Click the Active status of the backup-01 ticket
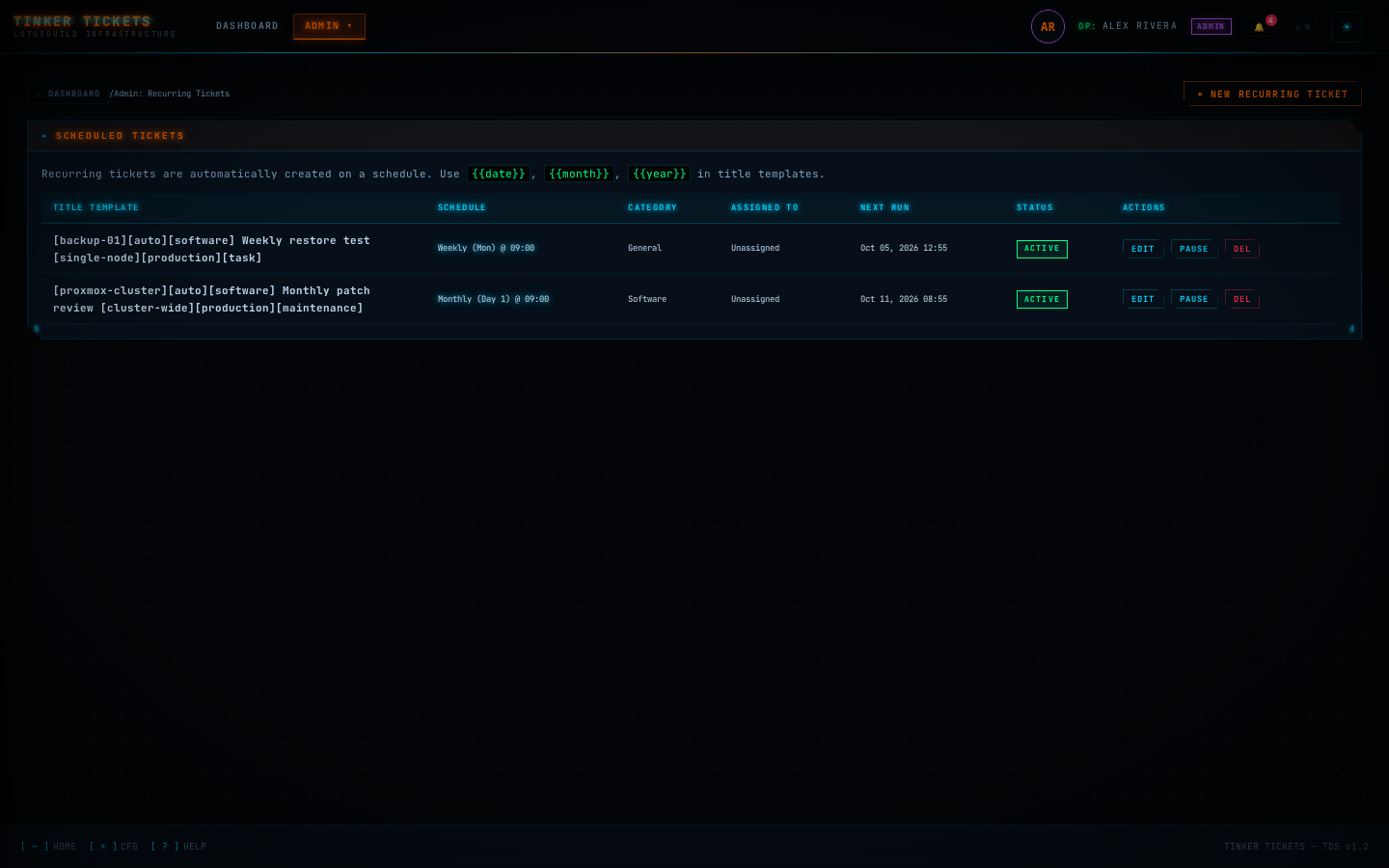This screenshot has width=1389, height=868. 1042,249
